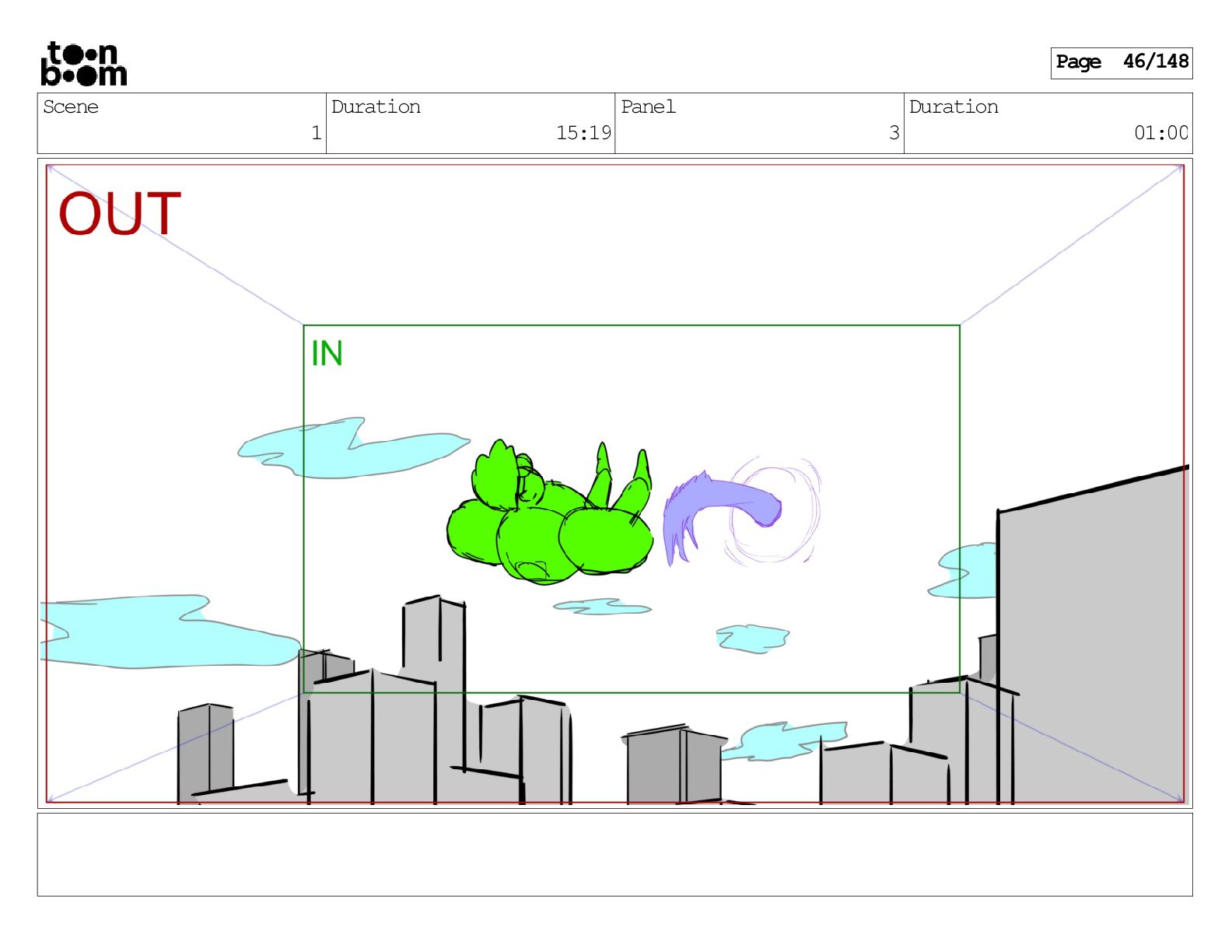Click the scene number 1
Screen dimensions: 1232x952
pyautogui.click(x=316, y=133)
